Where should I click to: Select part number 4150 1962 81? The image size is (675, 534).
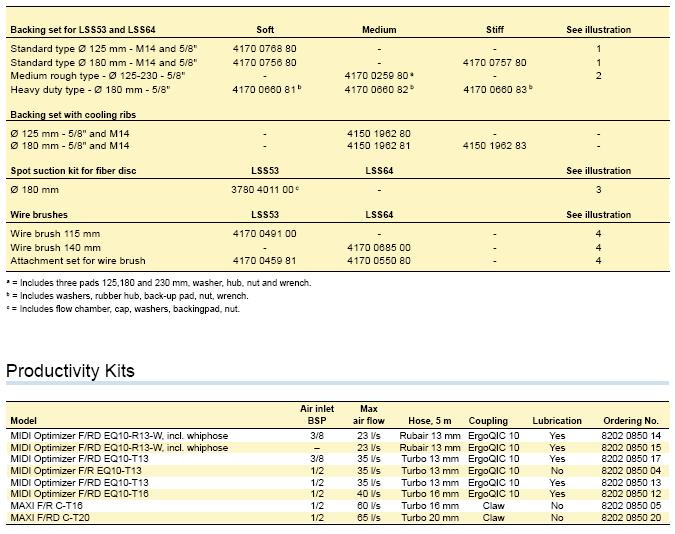[x=379, y=146]
